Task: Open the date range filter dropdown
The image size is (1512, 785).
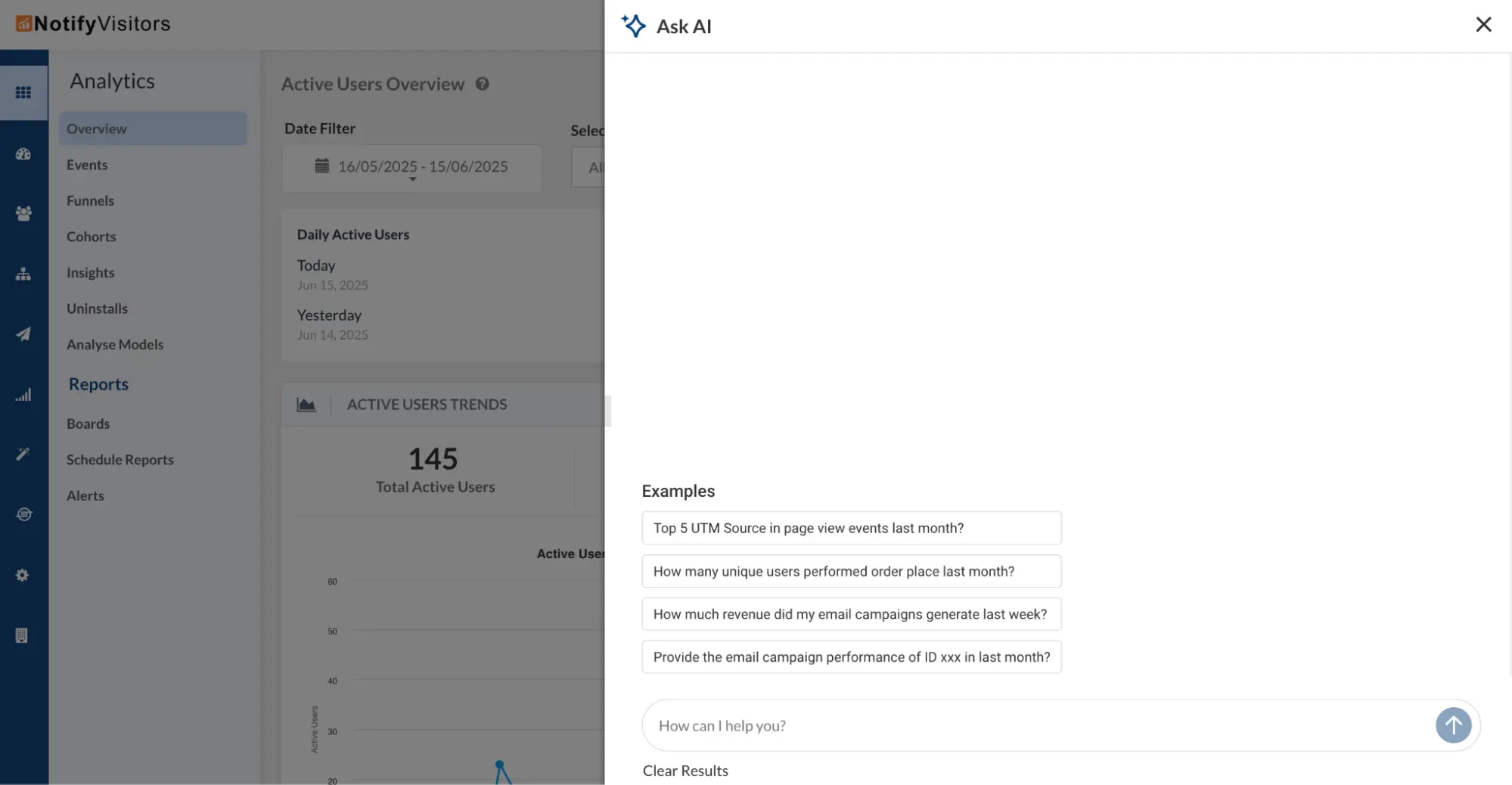Action: coord(412,167)
